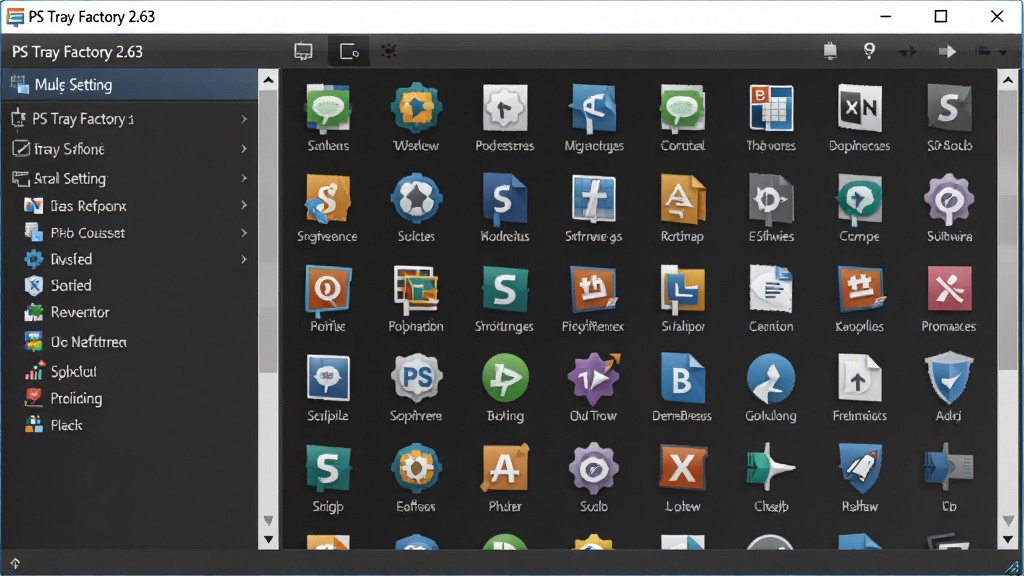
Task: Expand the Dvsfed row chevron
Action: click(x=244, y=259)
